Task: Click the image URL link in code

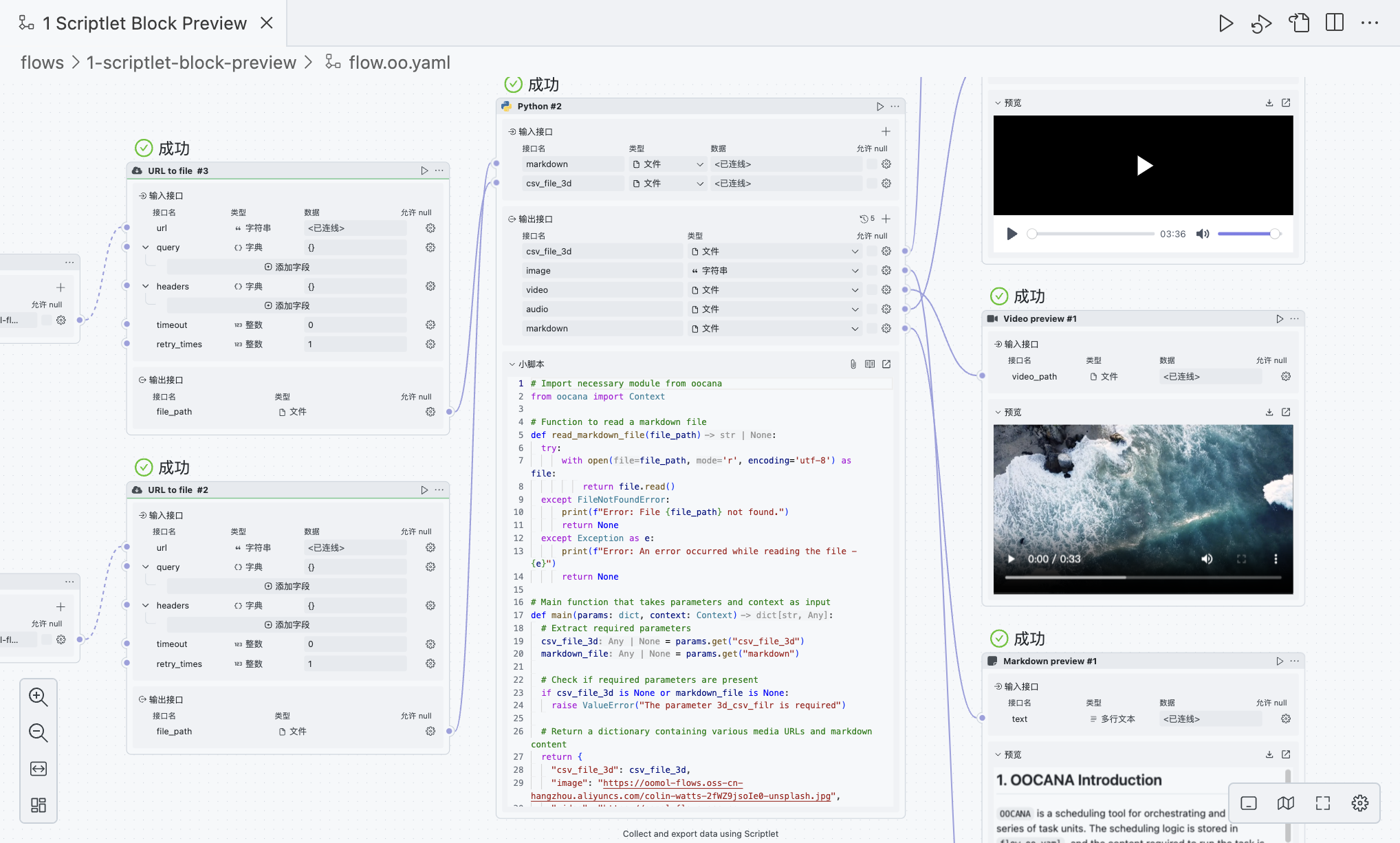Action: point(672,783)
